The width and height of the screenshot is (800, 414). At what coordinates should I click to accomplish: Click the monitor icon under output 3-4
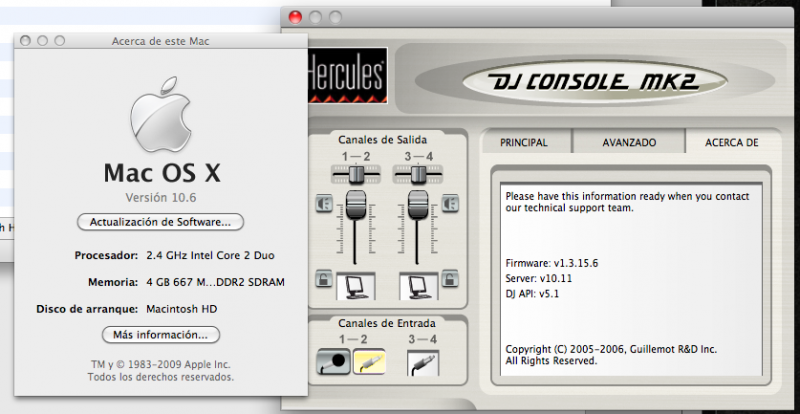418,286
